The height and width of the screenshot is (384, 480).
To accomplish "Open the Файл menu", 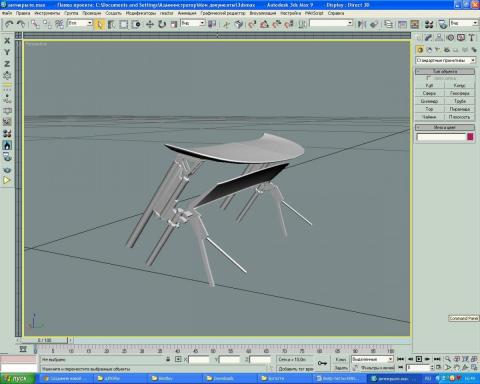I will (7, 13).
